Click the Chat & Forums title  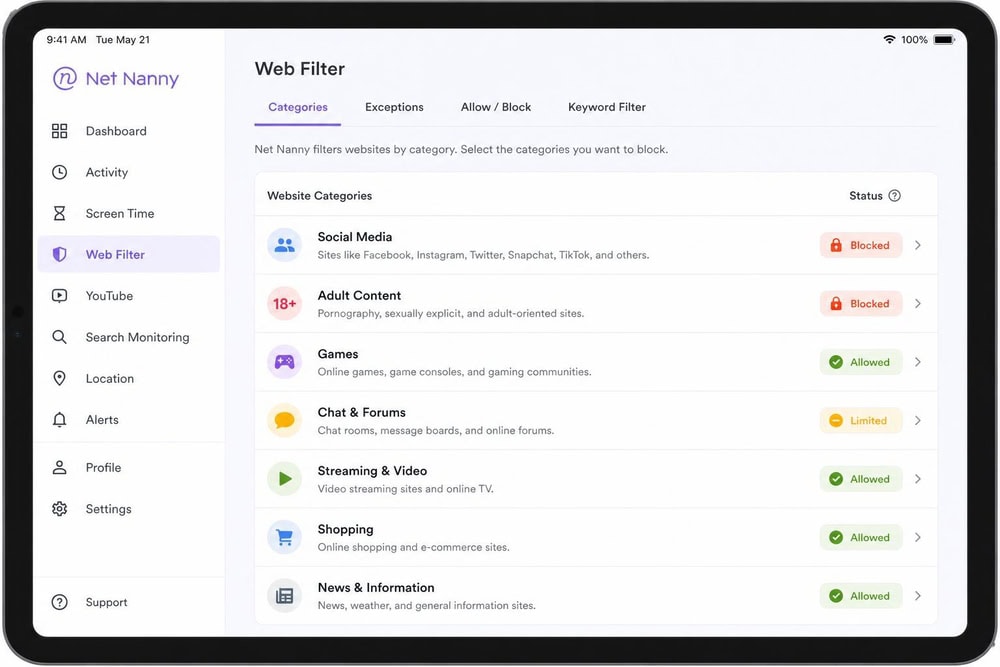coord(362,413)
